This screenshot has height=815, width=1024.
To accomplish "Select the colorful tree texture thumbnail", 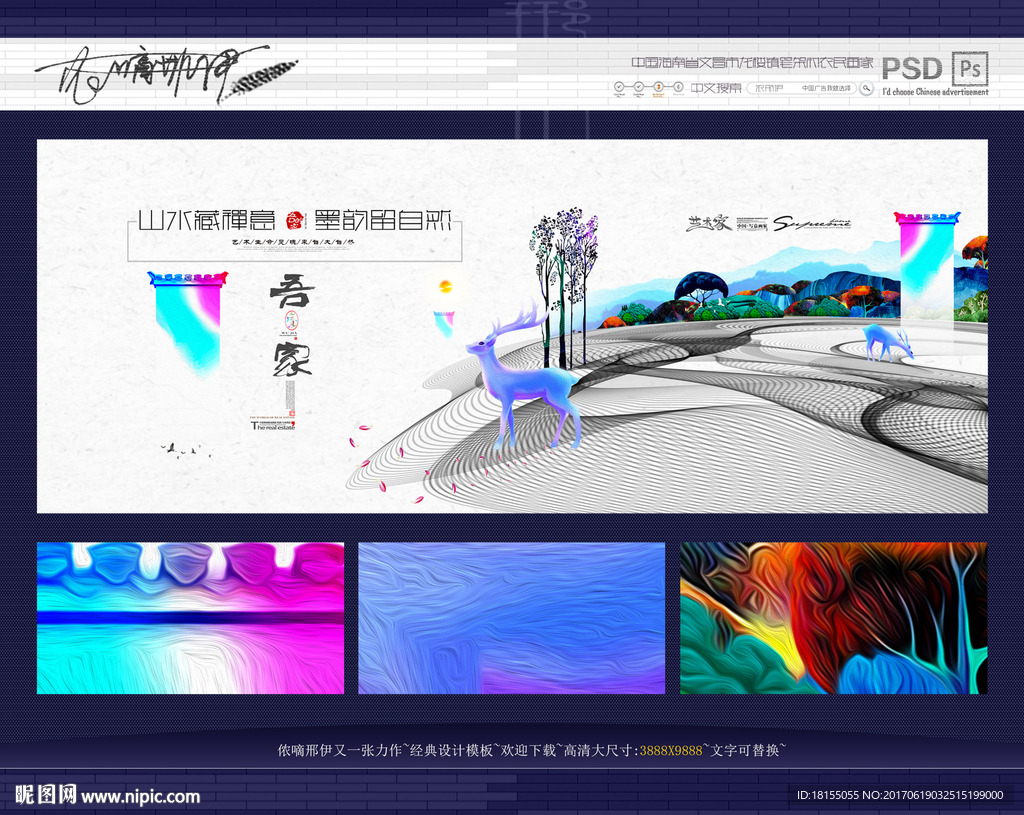I will tap(833, 618).
